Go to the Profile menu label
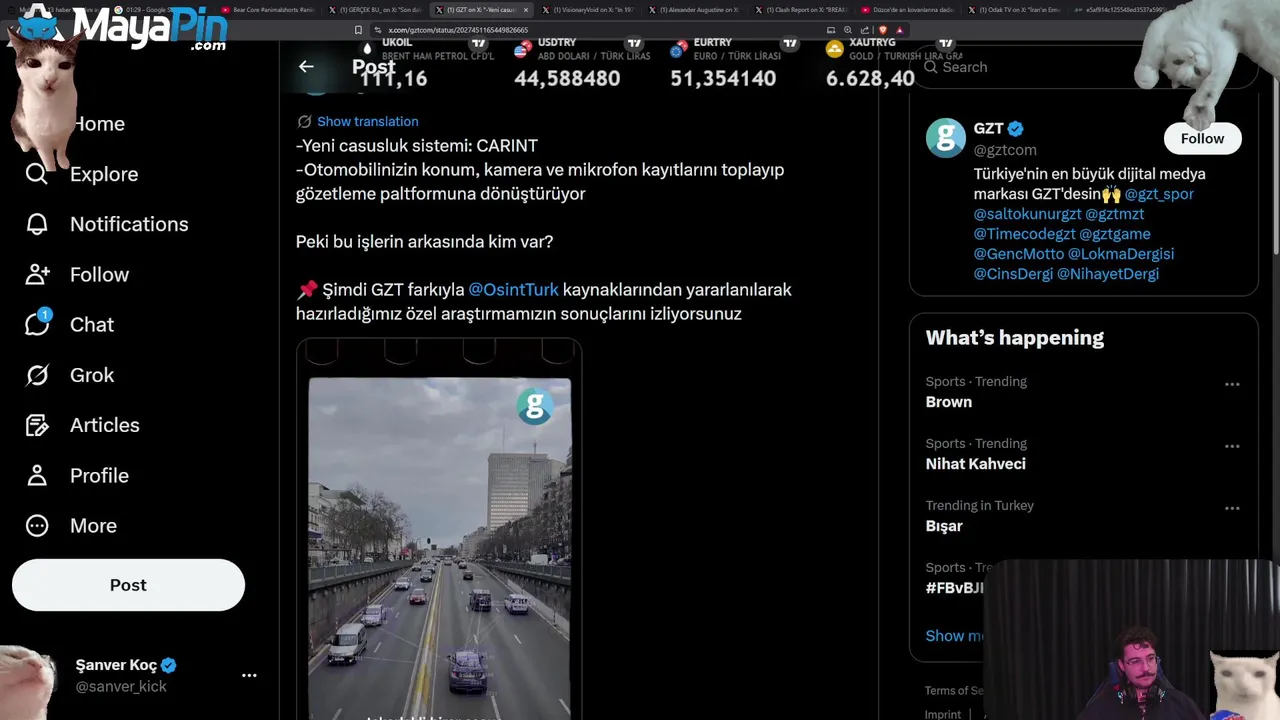 click(x=99, y=475)
